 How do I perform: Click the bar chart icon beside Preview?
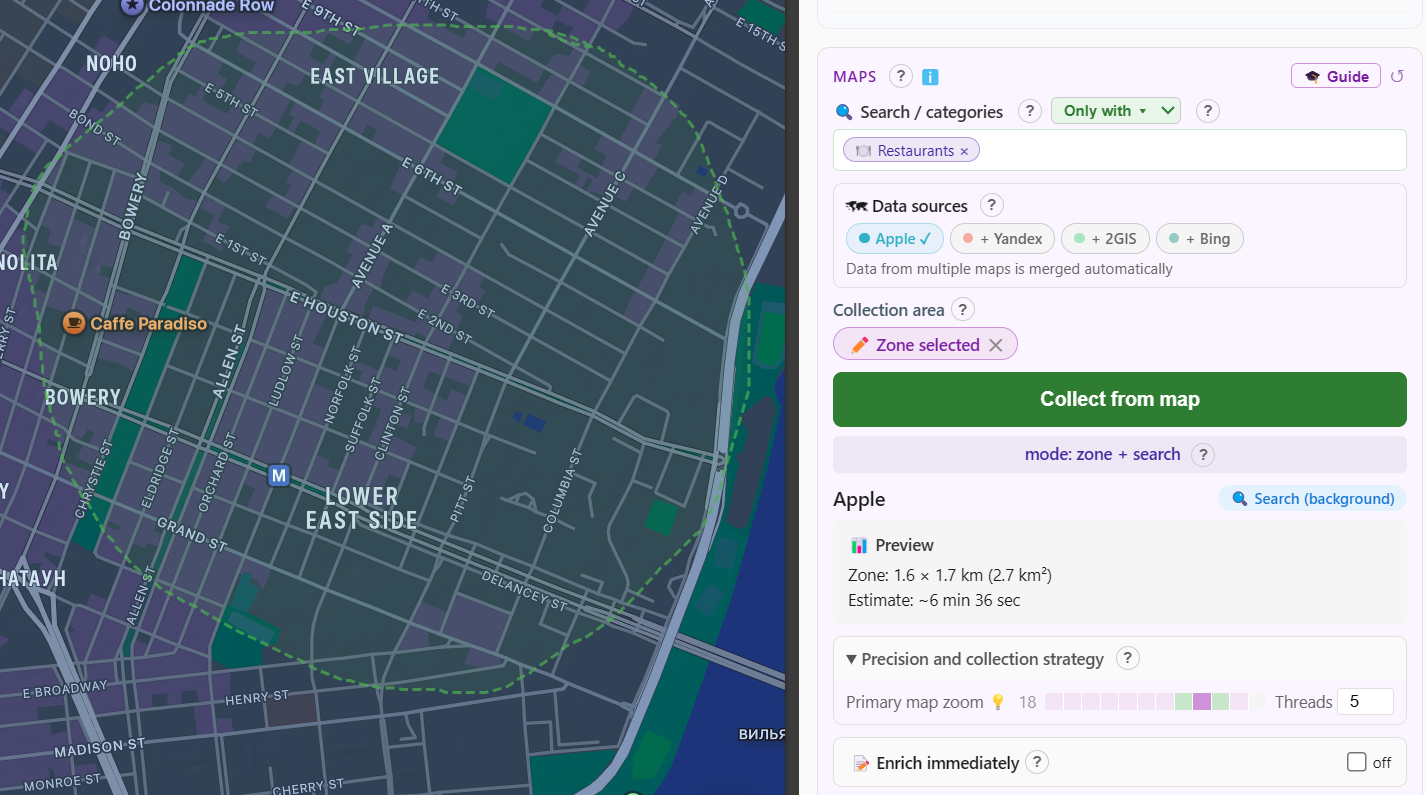click(859, 545)
